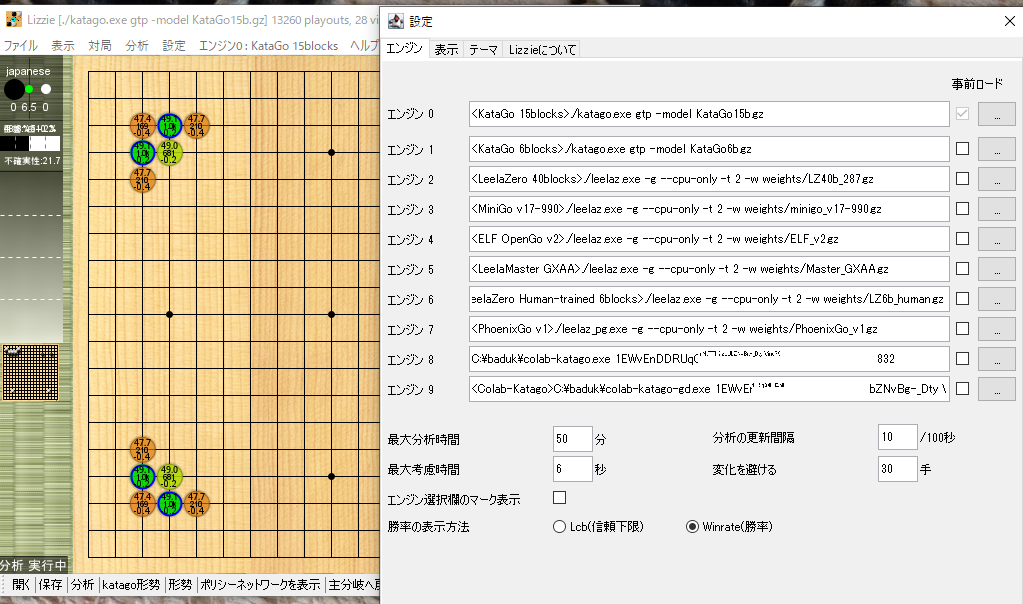
Task: Click ポリシーネットワークを表示 toolbar button
Action: (x=260, y=584)
